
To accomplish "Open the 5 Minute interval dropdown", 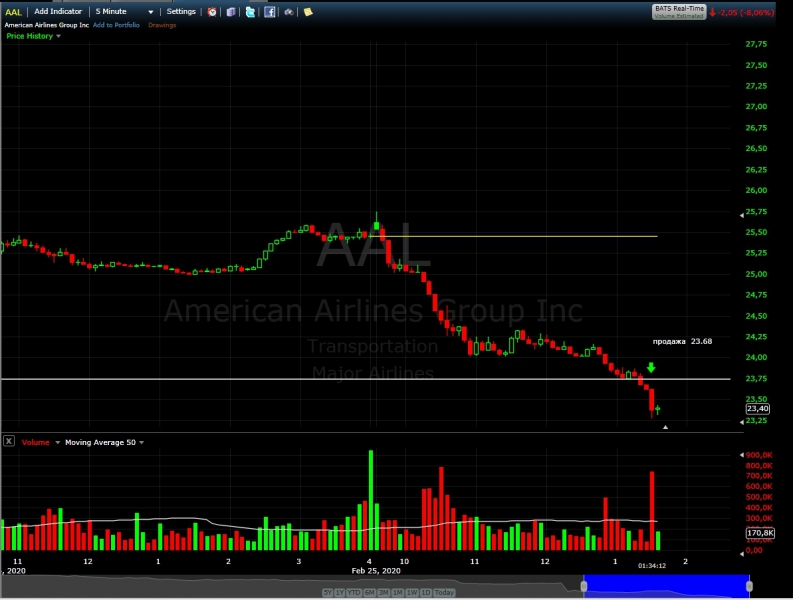I will click(x=124, y=11).
